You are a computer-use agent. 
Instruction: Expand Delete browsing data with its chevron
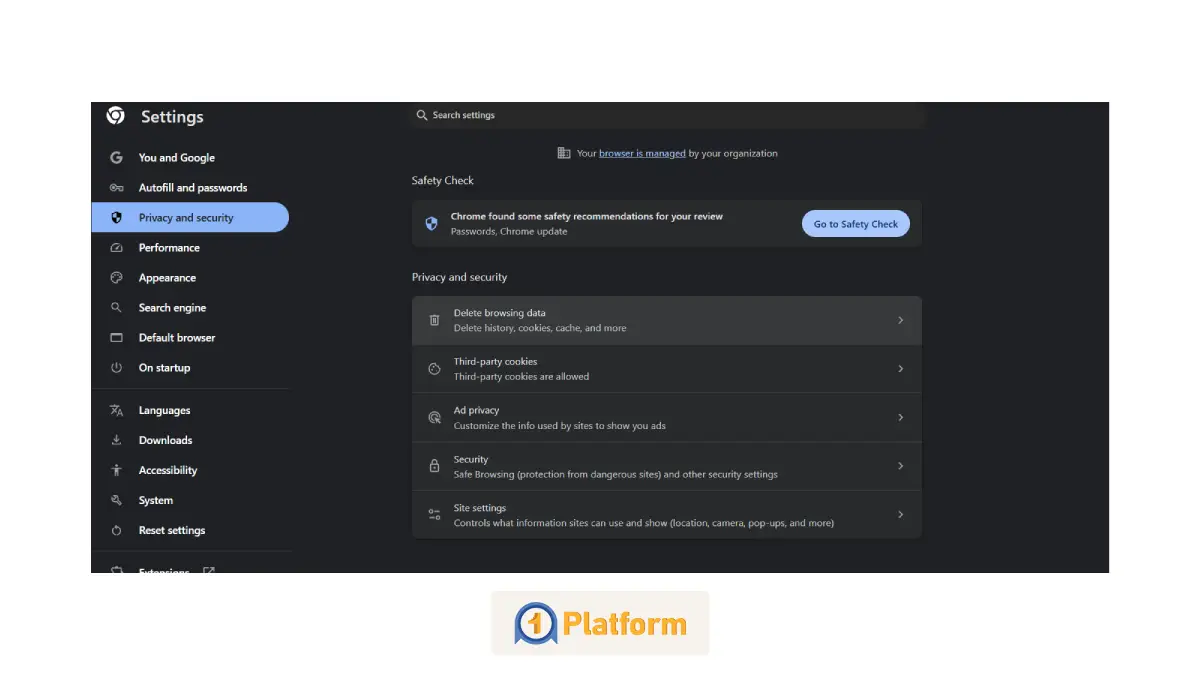tap(900, 320)
